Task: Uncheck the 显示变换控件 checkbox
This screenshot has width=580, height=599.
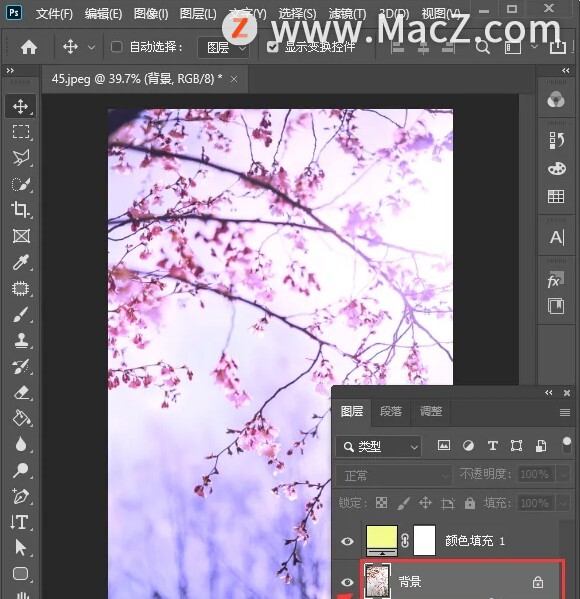Action: pos(272,47)
